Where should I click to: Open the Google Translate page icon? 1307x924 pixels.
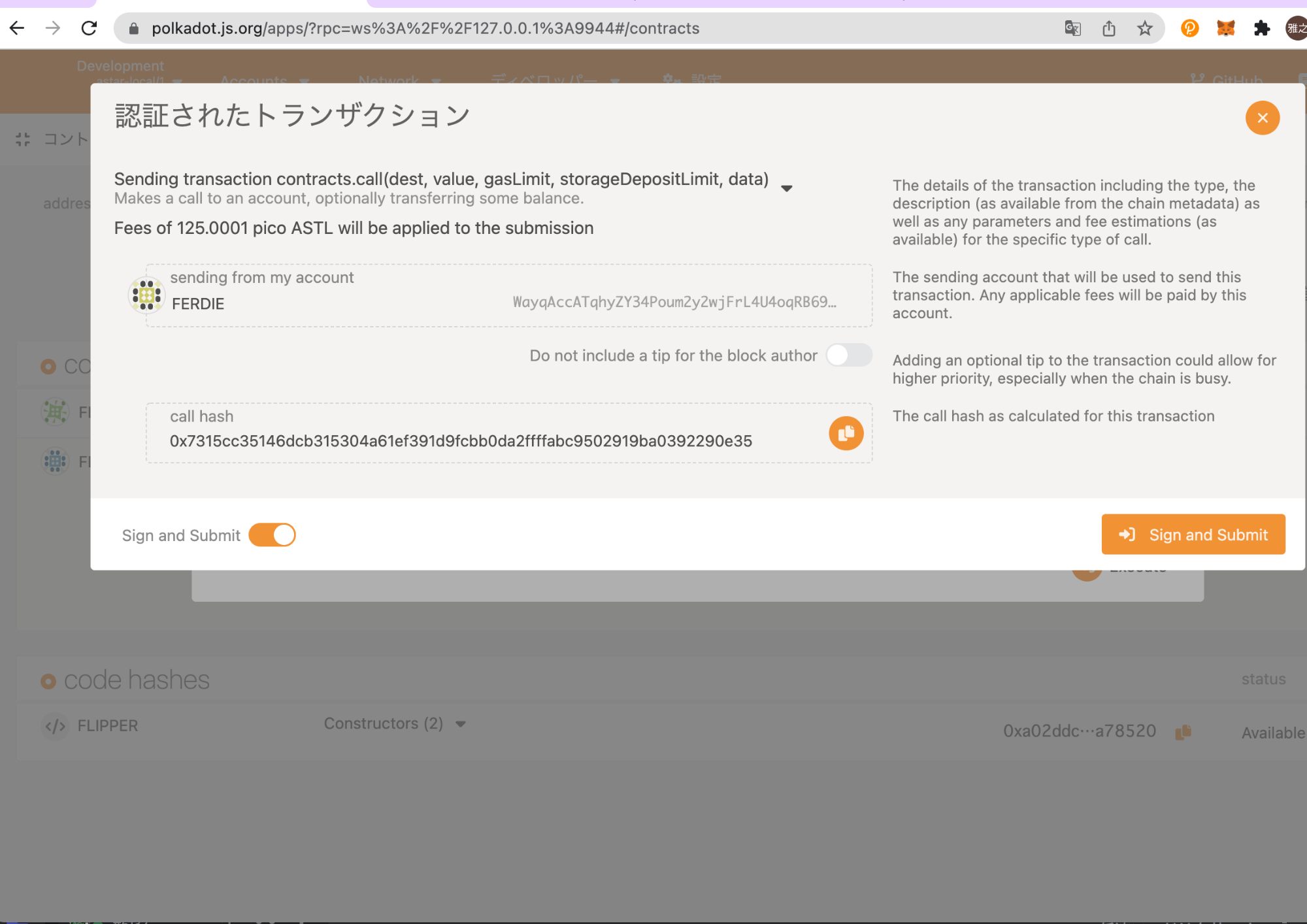tap(1072, 28)
